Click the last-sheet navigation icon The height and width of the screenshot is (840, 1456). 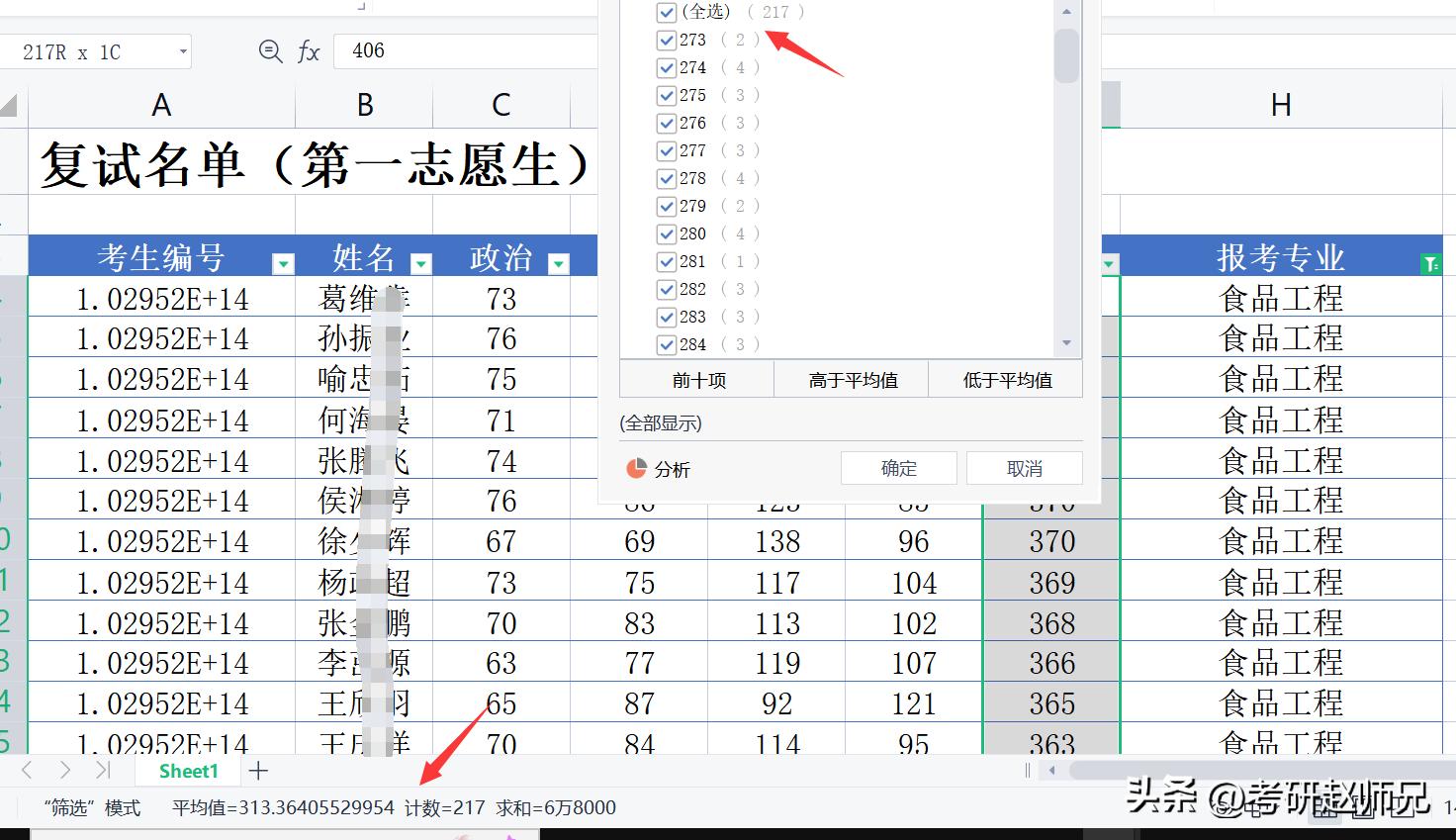(x=102, y=770)
